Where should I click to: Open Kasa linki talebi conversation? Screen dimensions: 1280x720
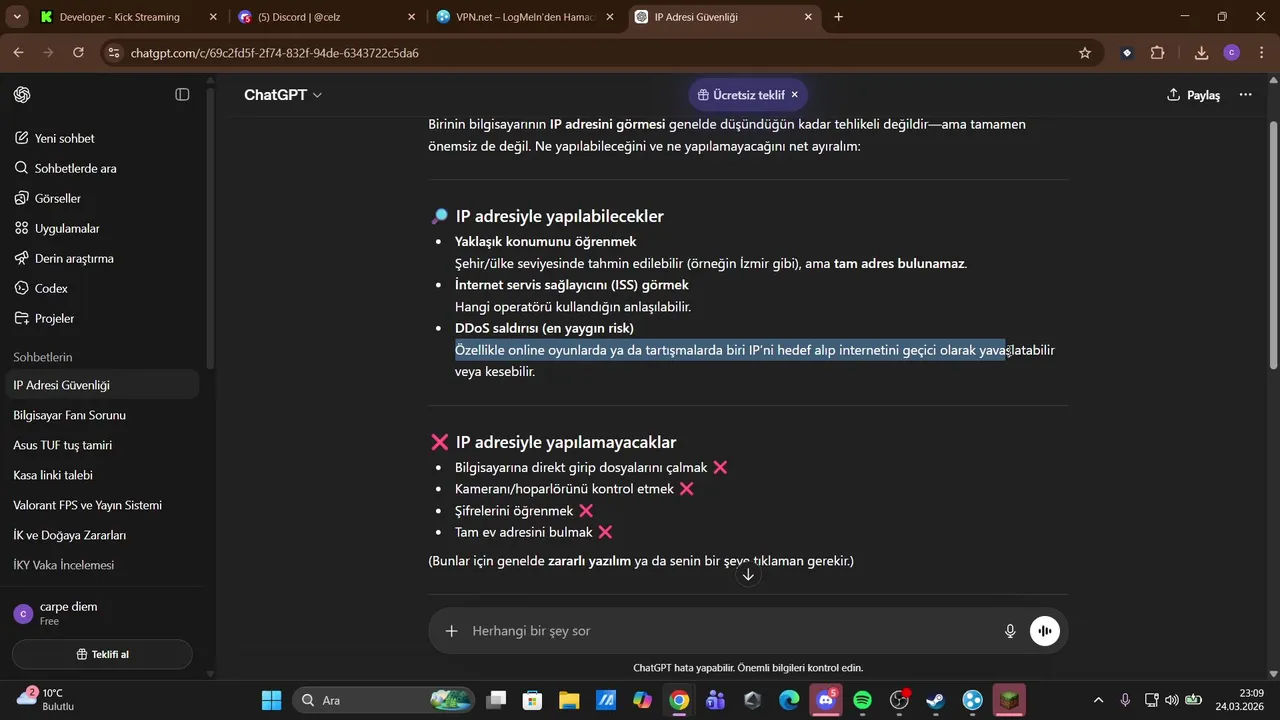102,475
